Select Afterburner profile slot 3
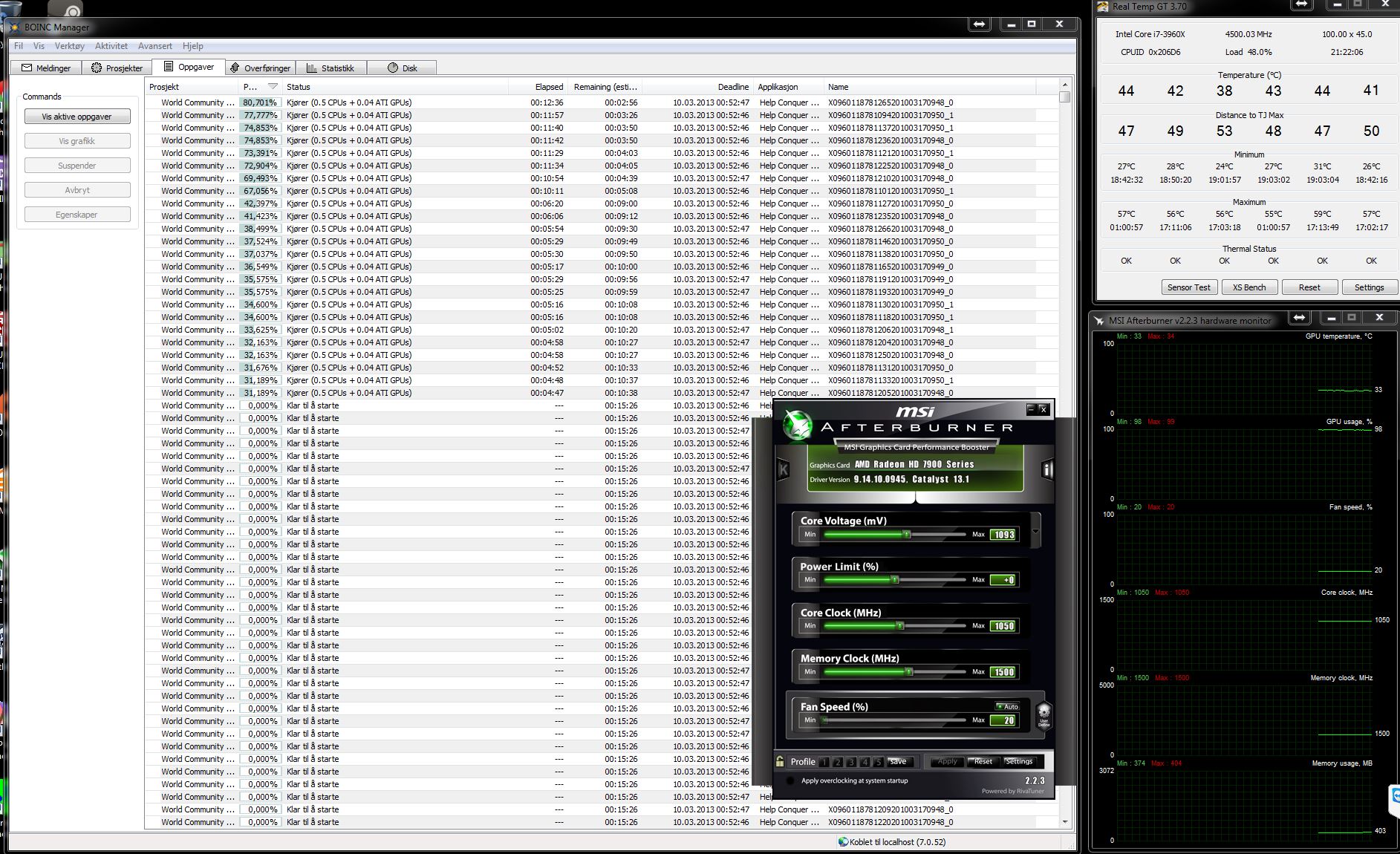This screenshot has width=1400, height=854. [851, 762]
